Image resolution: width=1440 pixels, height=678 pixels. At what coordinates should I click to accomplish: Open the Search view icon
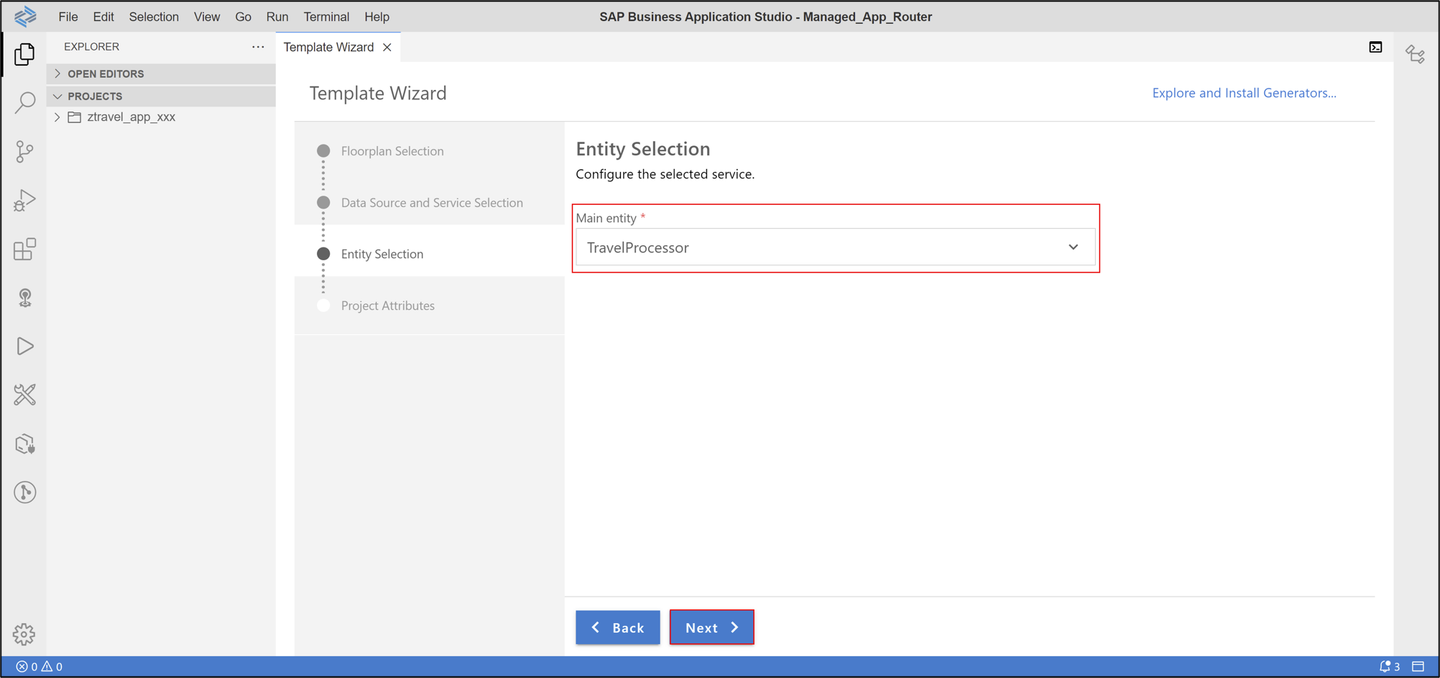tap(25, 103)
